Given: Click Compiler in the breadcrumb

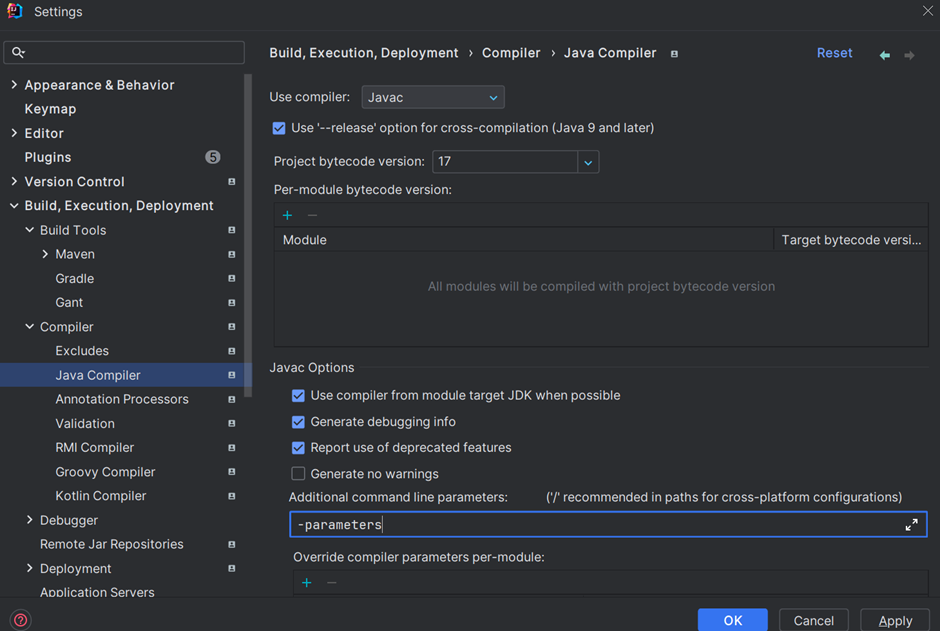Looking at the screenshot, I should pyautogui.click(x=511, y=53).
